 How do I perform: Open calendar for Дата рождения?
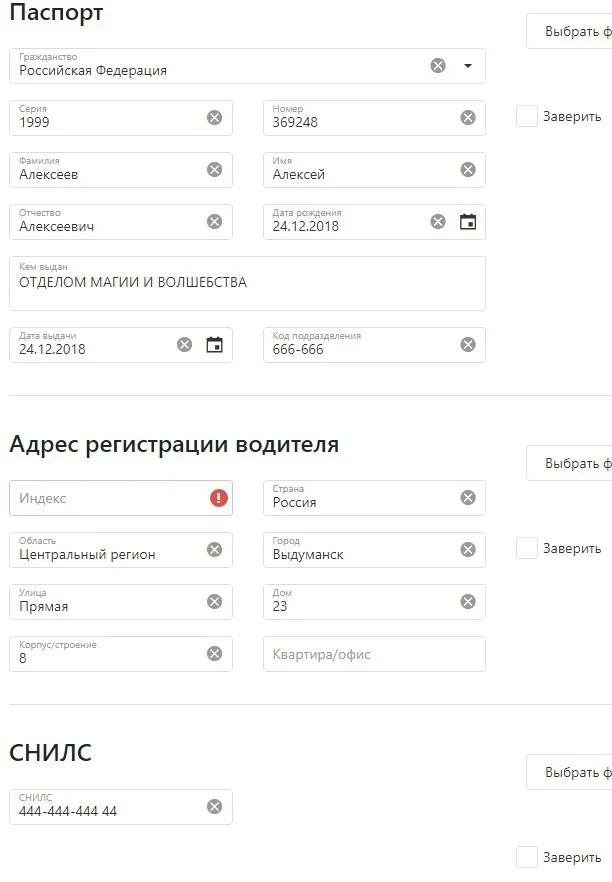(x=468, y=222)
